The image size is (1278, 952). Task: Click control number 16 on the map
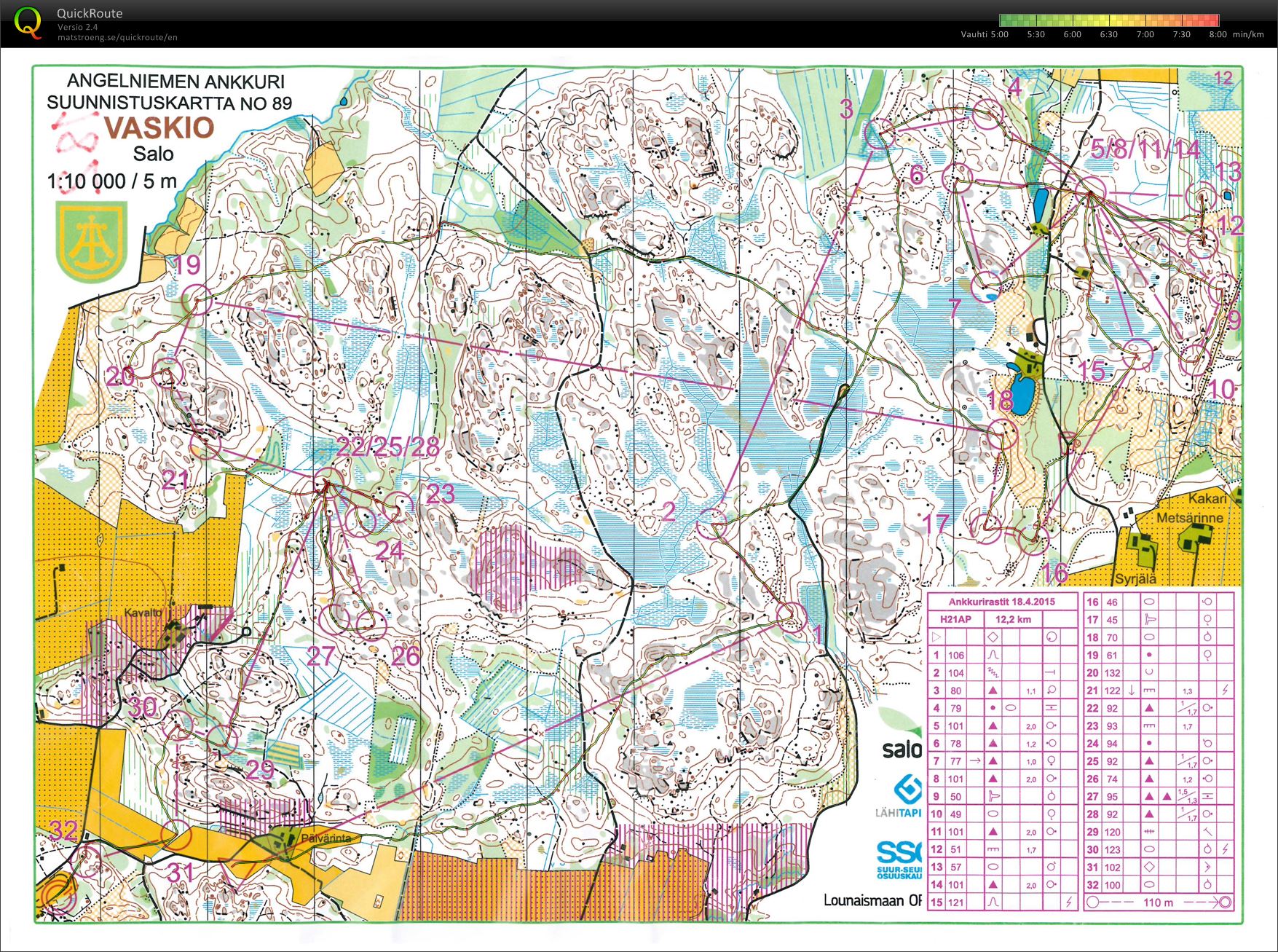1054,573
